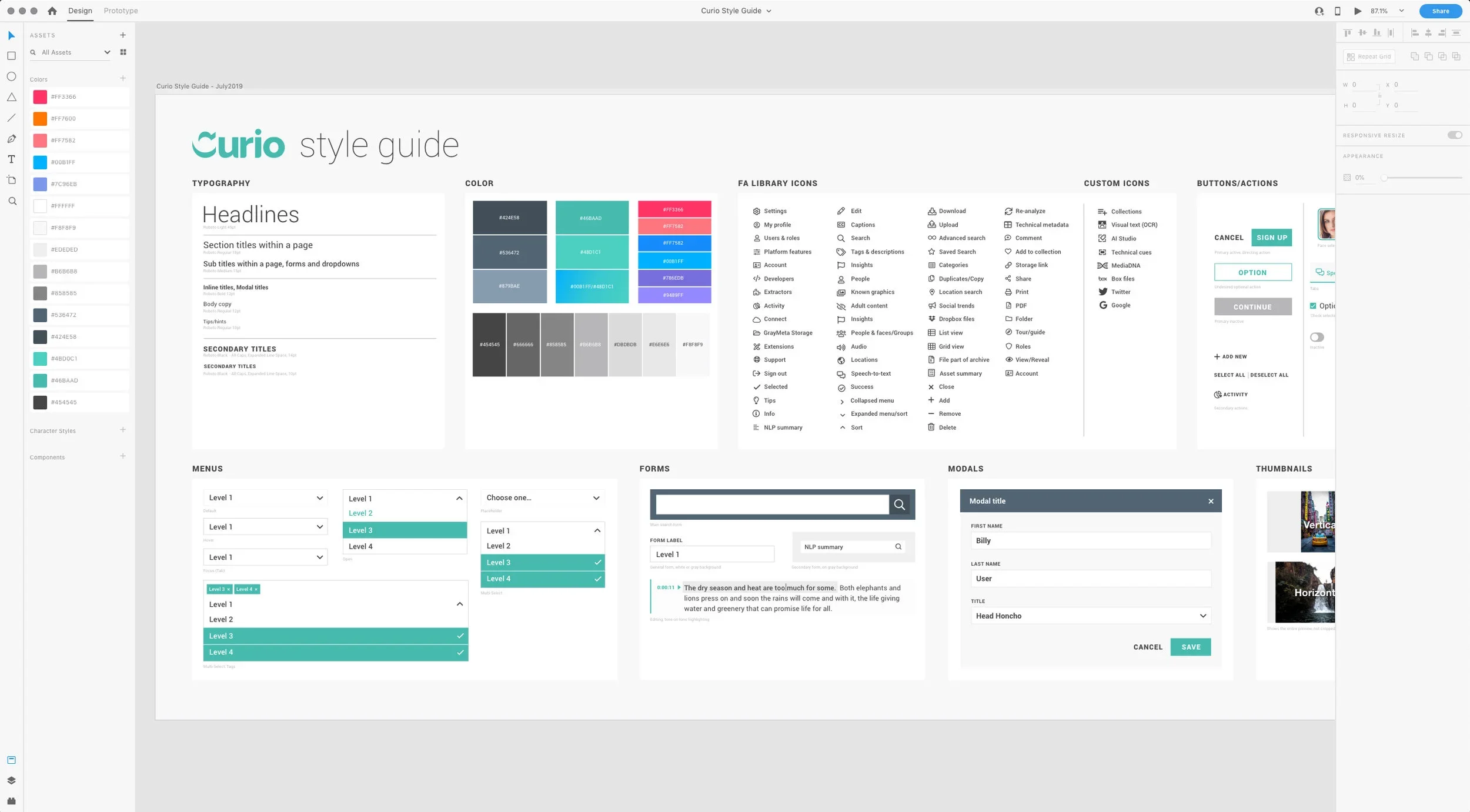
Task: Click the SIGN UP button
Action: pyautogui.click(x=1271, y=238)
